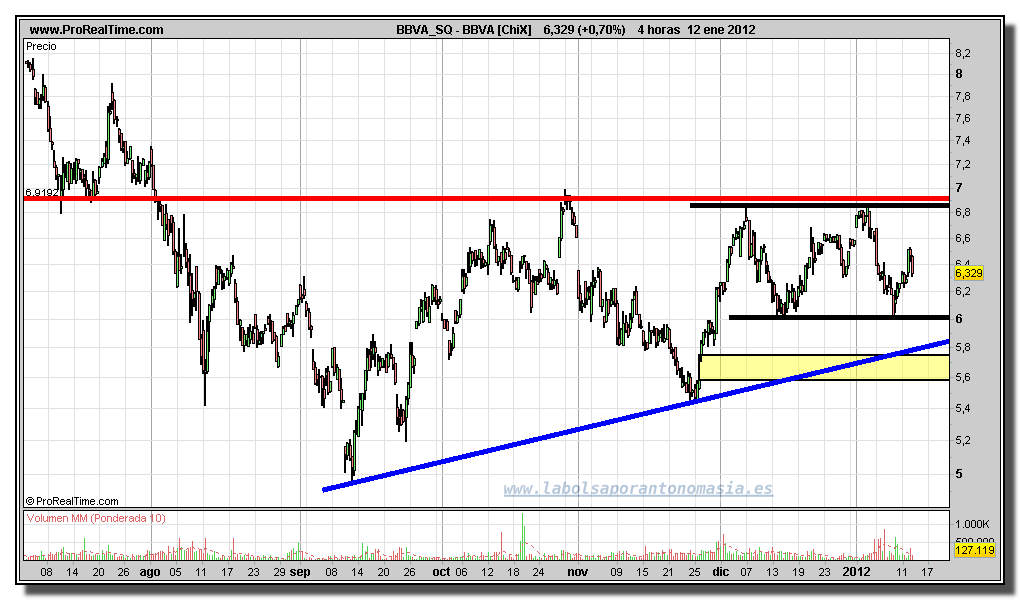Click the "12 ene 2012" date label
This screenshot has width=1020, height=600.
[721, 30]
